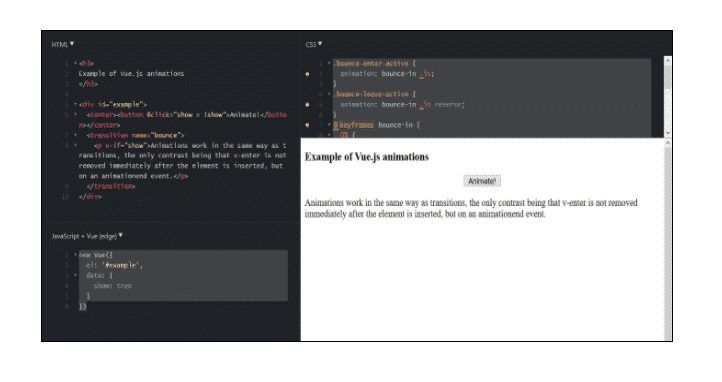722x382 pixels.
Task: Click the warning dot on CSS line 5
Action: (x=308, y=104)
